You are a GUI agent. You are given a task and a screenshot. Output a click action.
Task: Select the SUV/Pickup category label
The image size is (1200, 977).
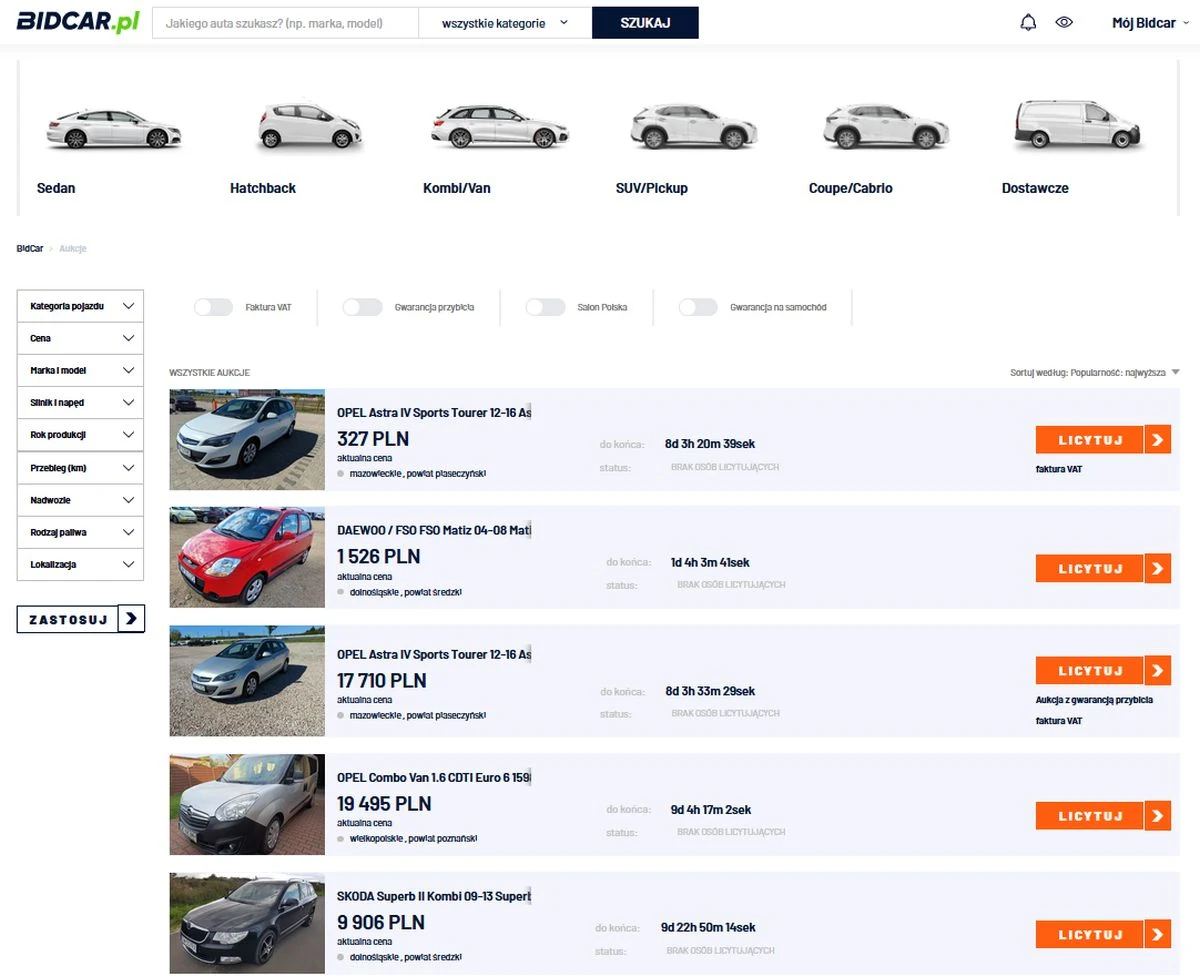pyautogui.click(x=652, y=188)
